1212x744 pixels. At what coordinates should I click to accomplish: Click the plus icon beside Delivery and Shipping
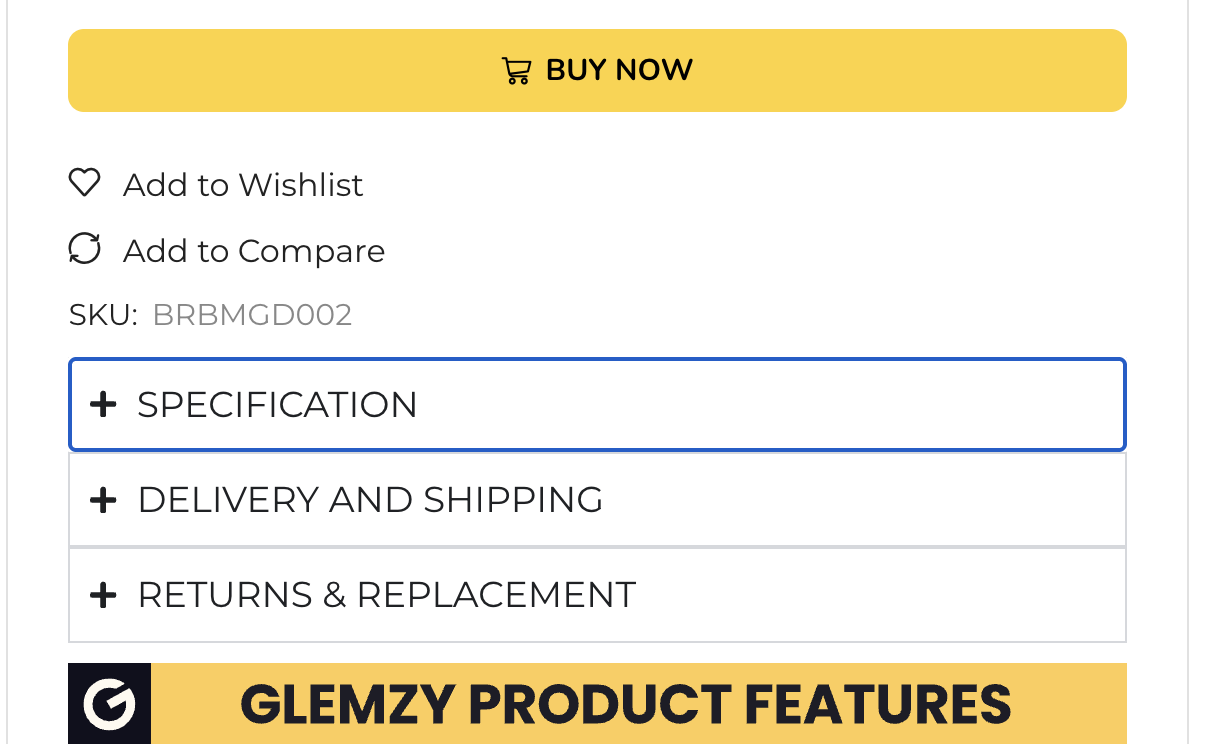pos(103,499)
